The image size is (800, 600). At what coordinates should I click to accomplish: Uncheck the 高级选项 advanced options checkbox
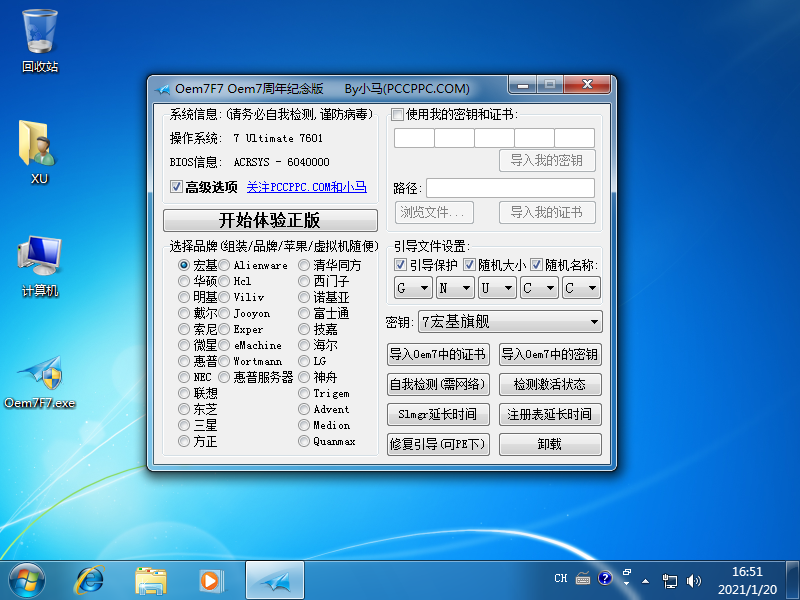pos(176,186)
